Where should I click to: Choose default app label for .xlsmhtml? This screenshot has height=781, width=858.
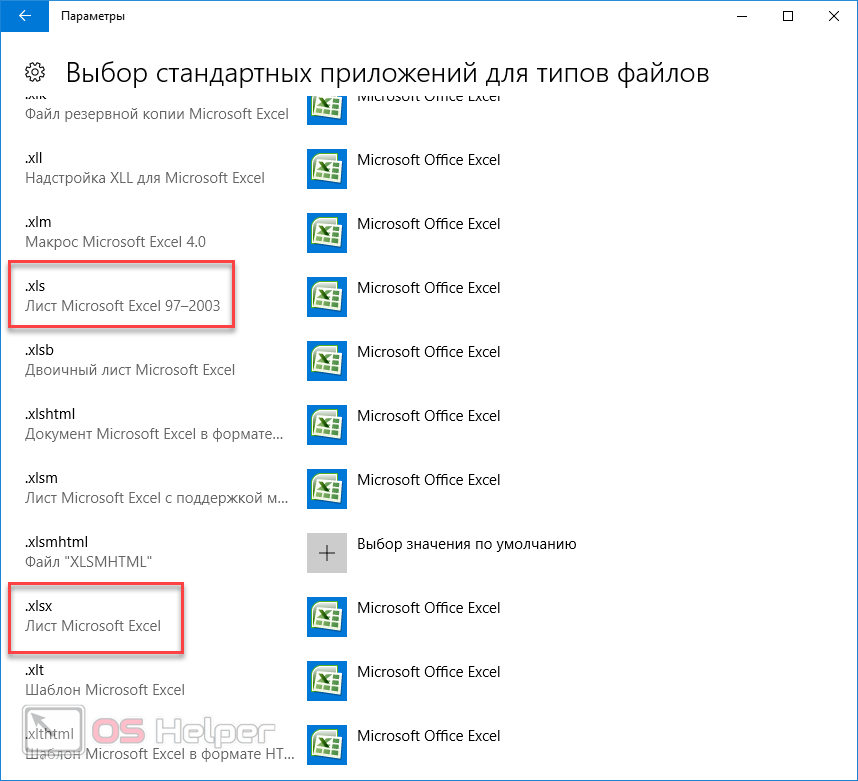coord(467,544)
